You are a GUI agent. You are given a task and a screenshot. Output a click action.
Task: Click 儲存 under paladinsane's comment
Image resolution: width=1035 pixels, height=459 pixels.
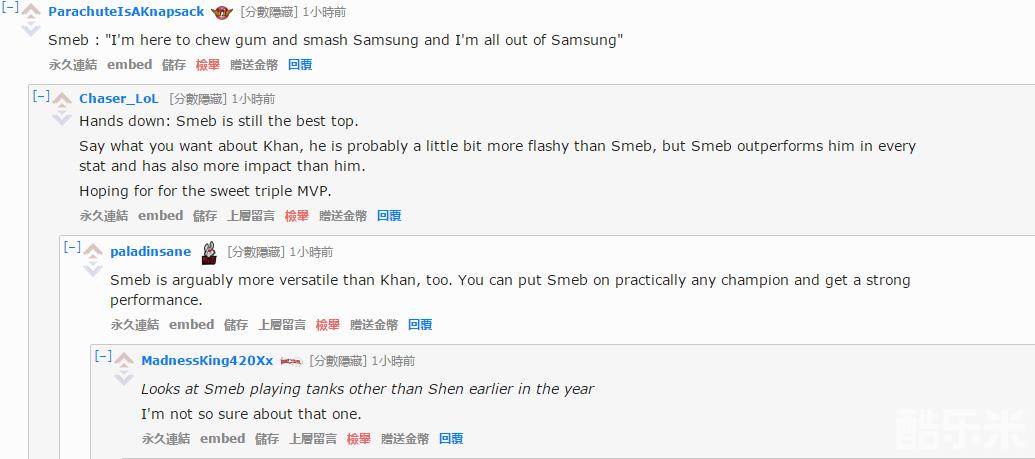(x=236, y=324)
